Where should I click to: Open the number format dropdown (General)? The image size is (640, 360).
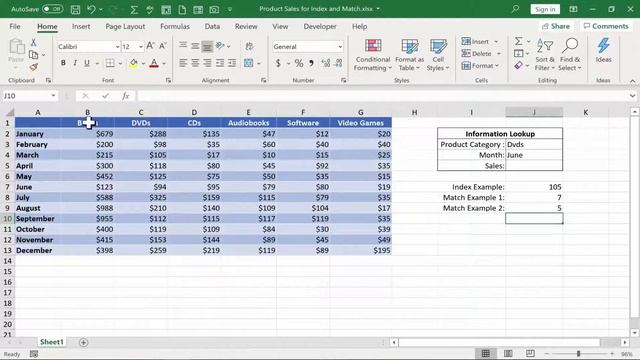click(340, 47)
